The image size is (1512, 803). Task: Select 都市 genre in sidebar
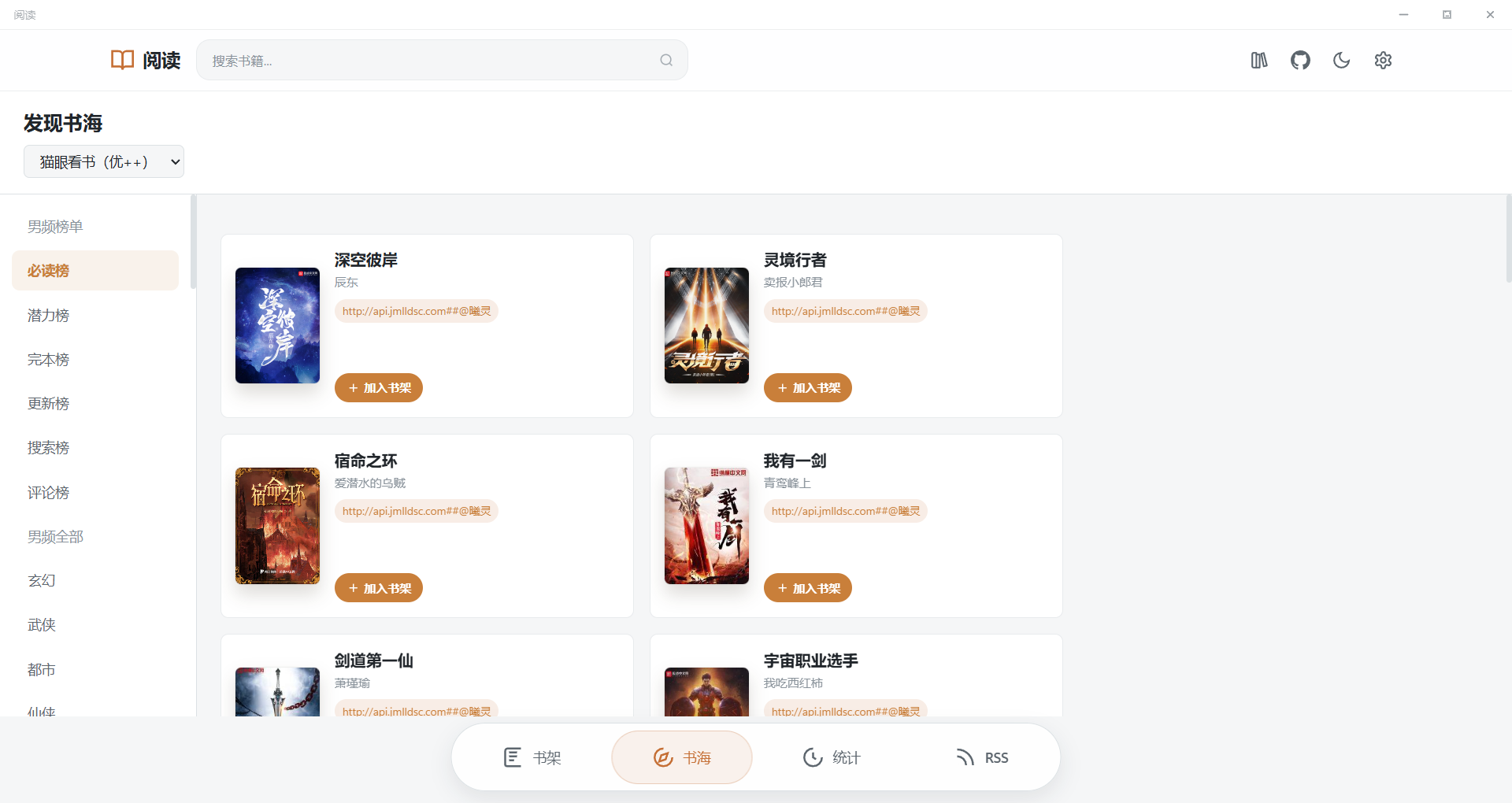coord(95,670)
